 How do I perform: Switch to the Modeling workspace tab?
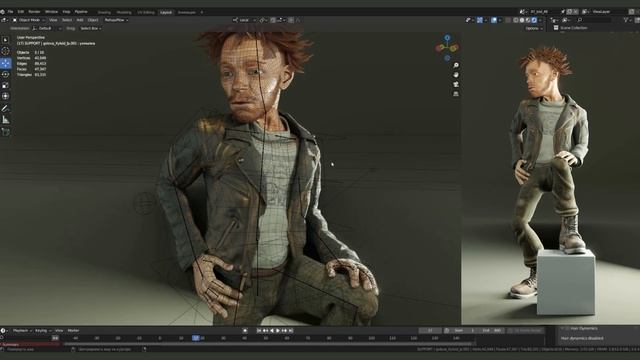point(124,12)
